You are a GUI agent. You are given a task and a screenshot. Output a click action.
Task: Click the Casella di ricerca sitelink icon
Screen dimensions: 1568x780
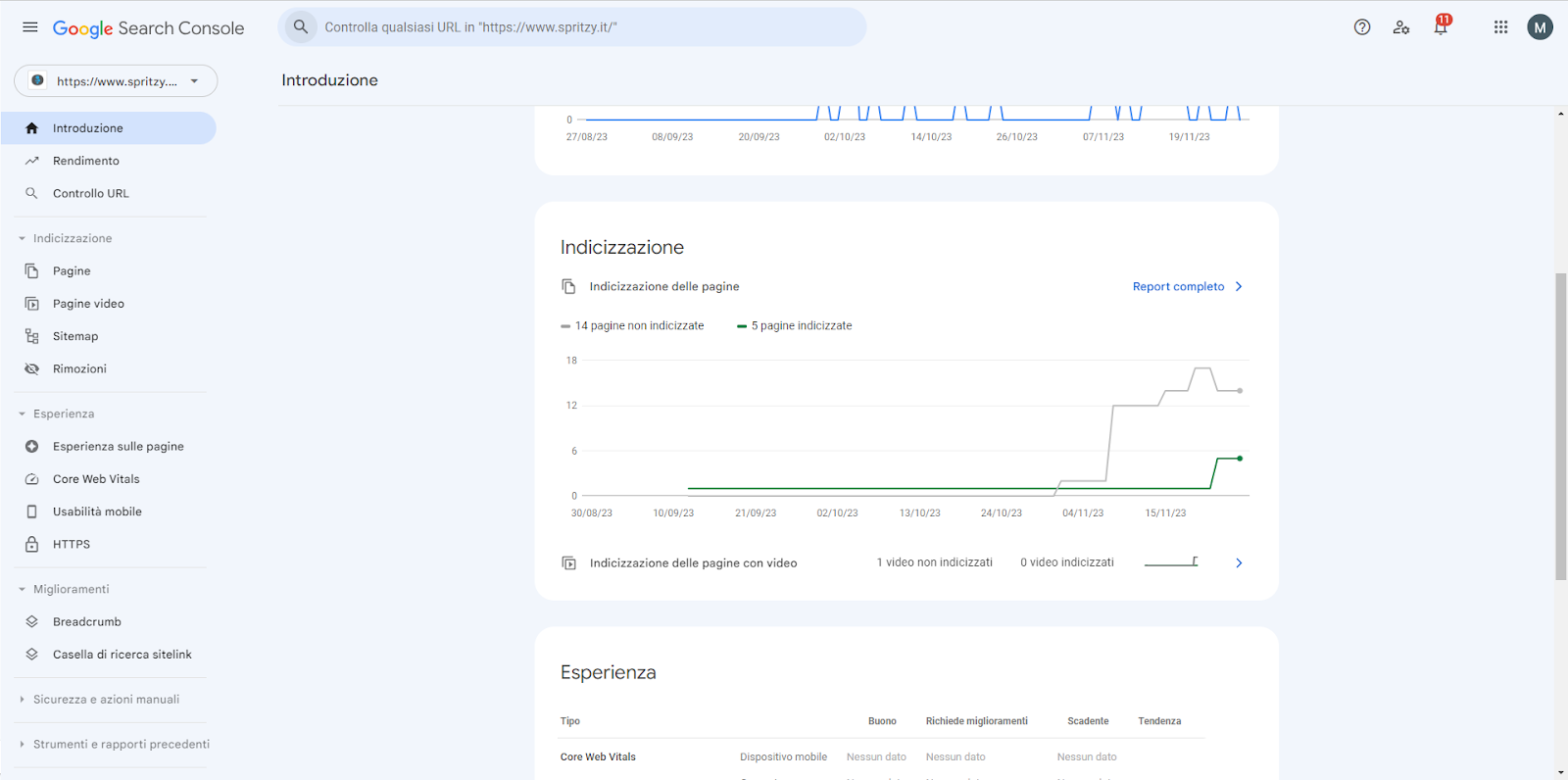31,655
